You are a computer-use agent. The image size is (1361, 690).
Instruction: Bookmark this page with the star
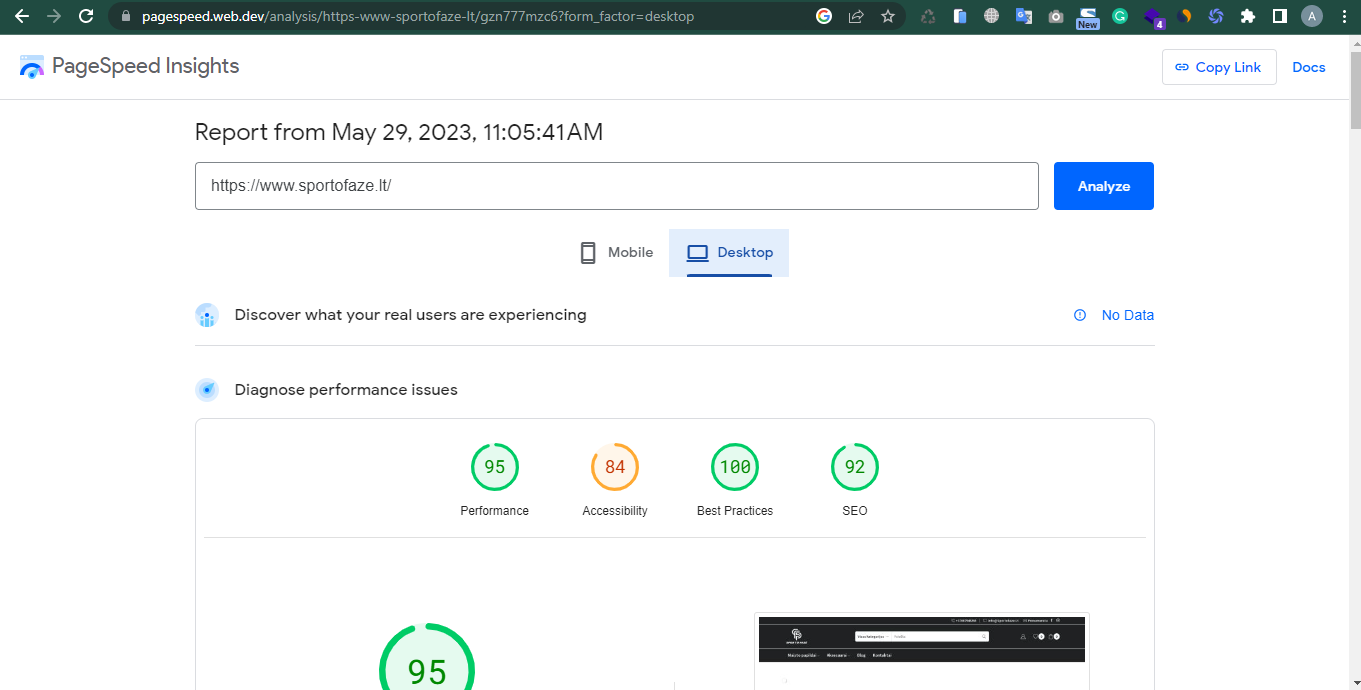(x=888, y=16)
